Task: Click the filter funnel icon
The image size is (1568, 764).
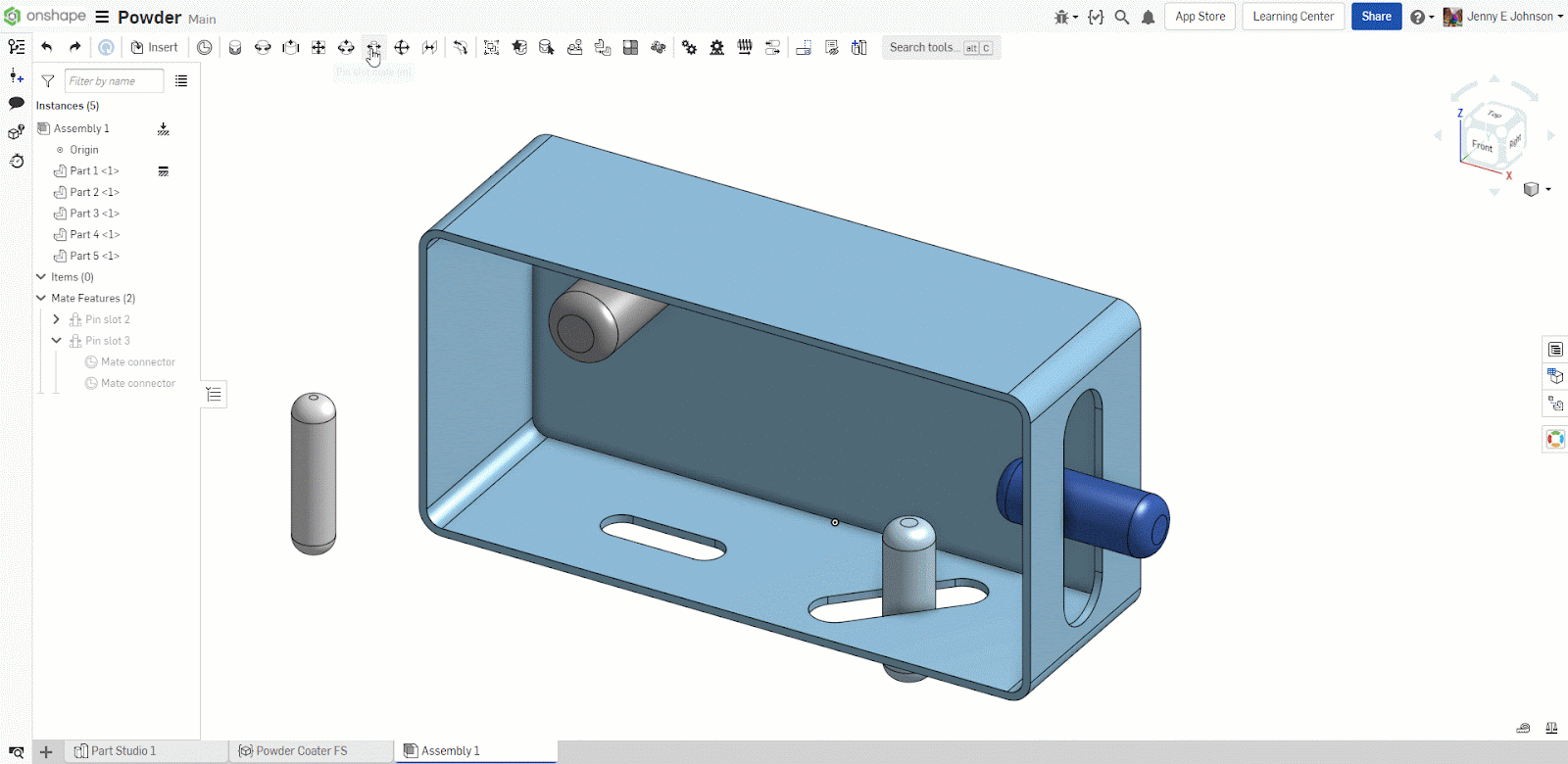Action: point(47,81)
